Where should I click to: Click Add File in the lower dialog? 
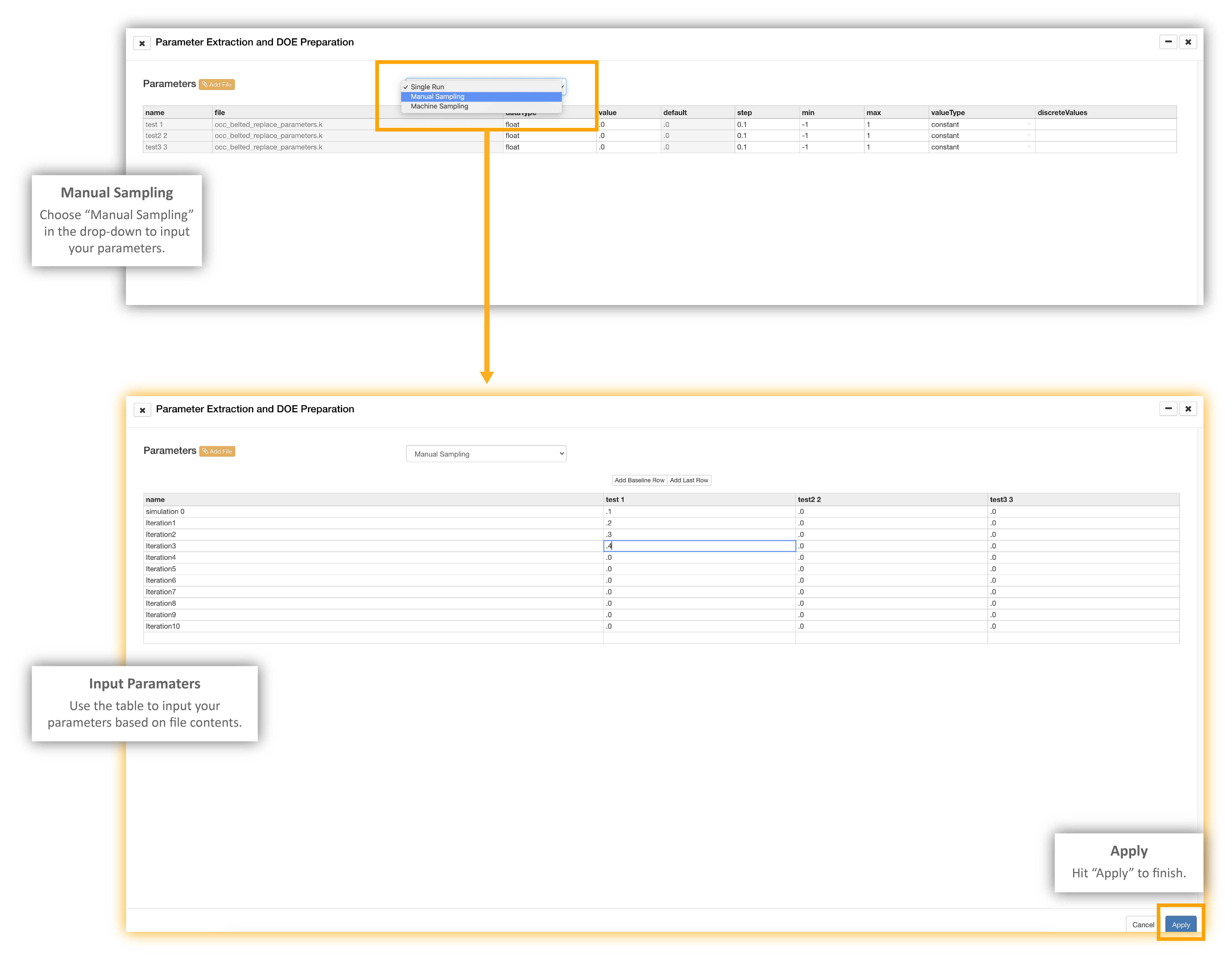[217, 451]
